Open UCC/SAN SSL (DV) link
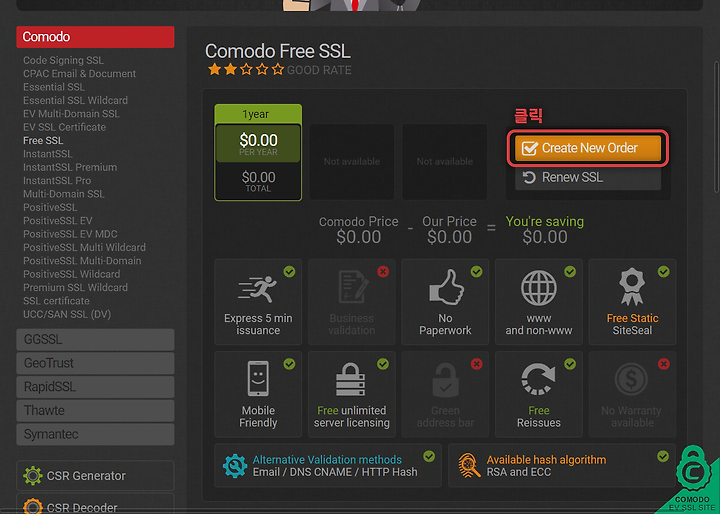This screenshot has width=720, height=514. (67, 314)
